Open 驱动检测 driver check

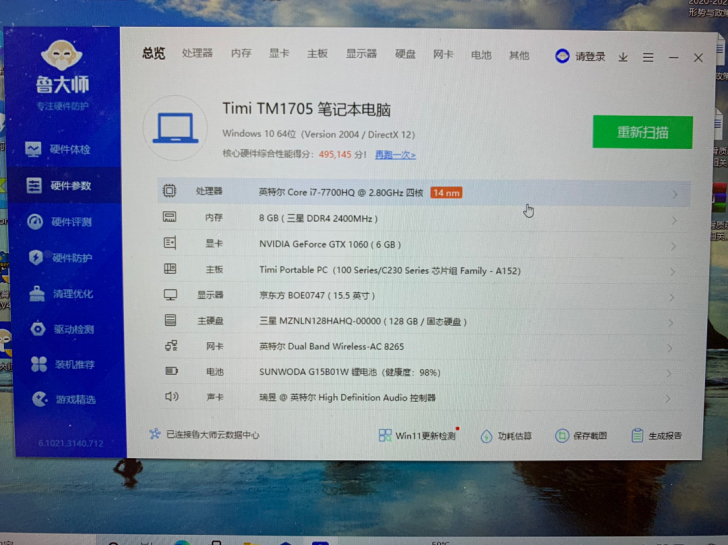tap(62, 329)
